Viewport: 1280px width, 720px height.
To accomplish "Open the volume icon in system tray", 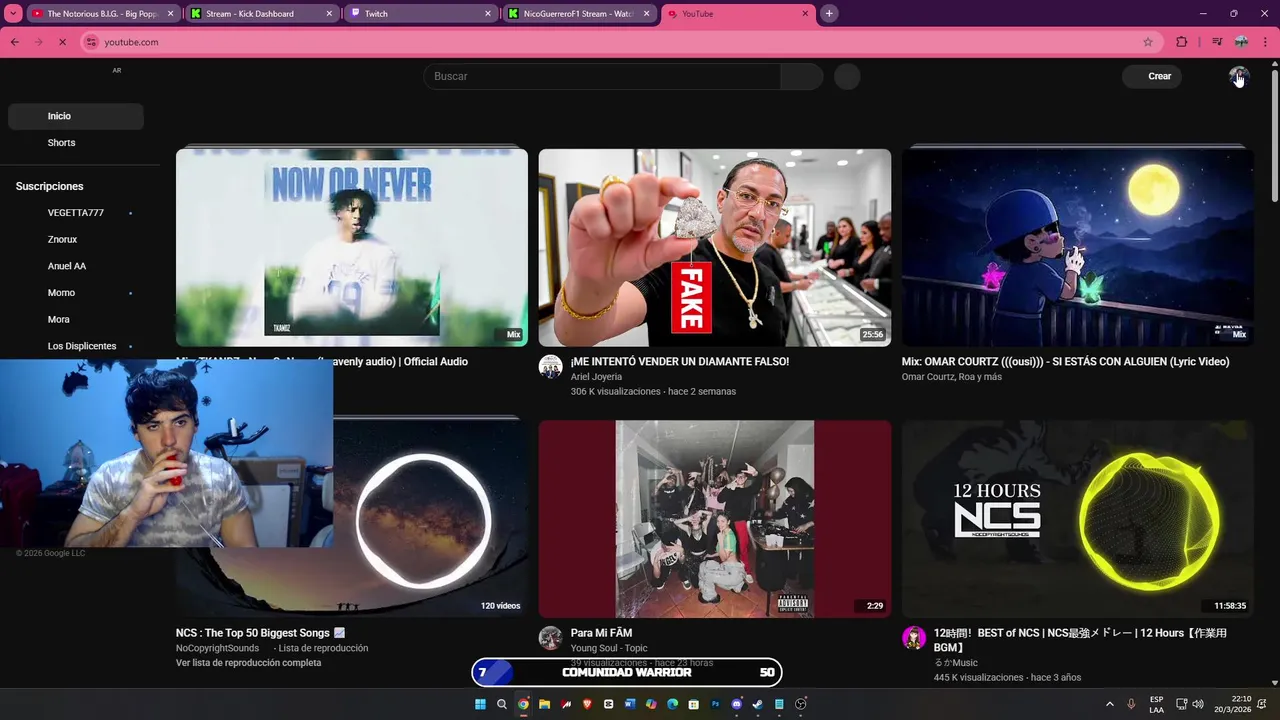I will click(1198, 704).
